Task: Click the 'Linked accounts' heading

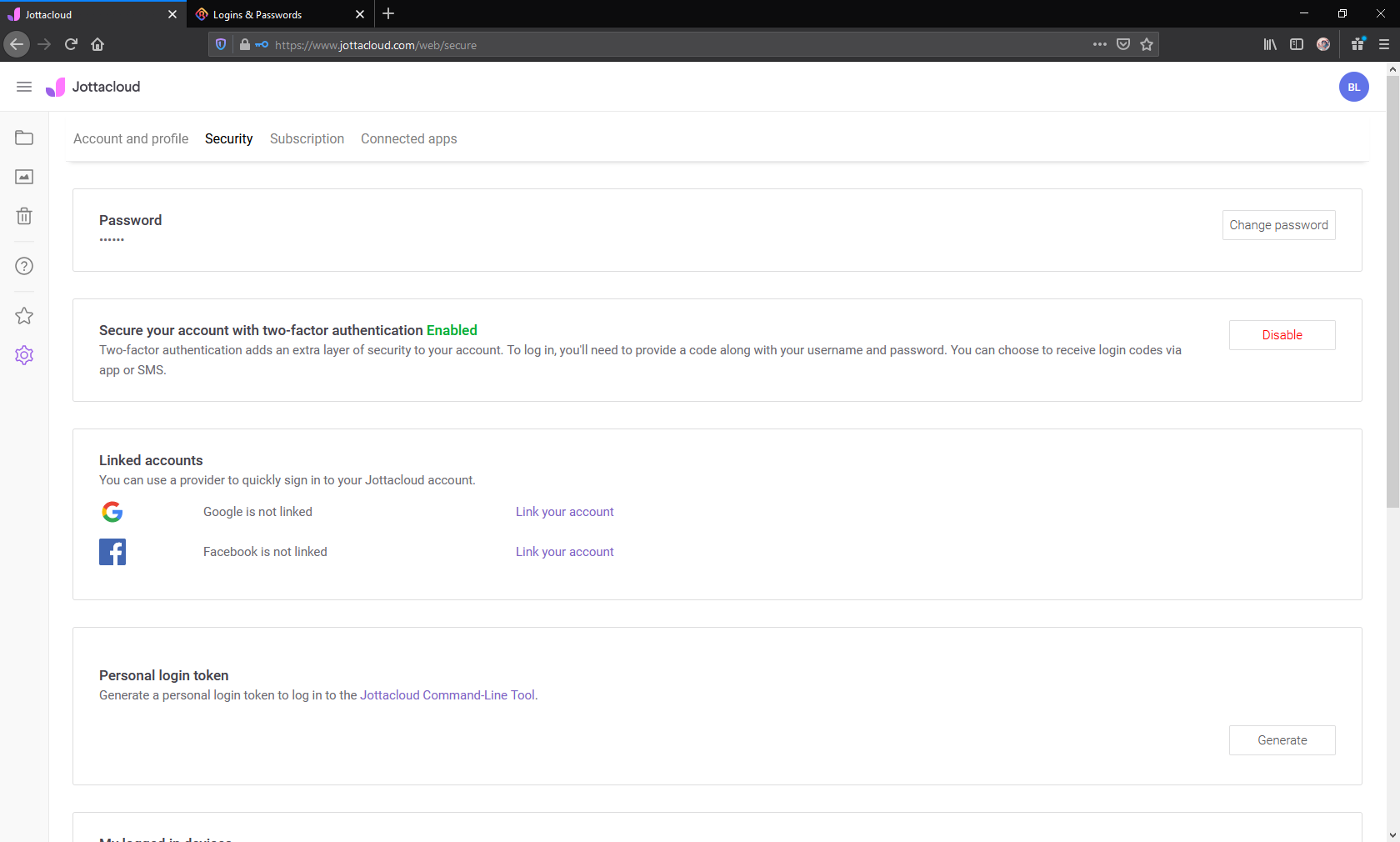Action: click(x=151, y=460)
